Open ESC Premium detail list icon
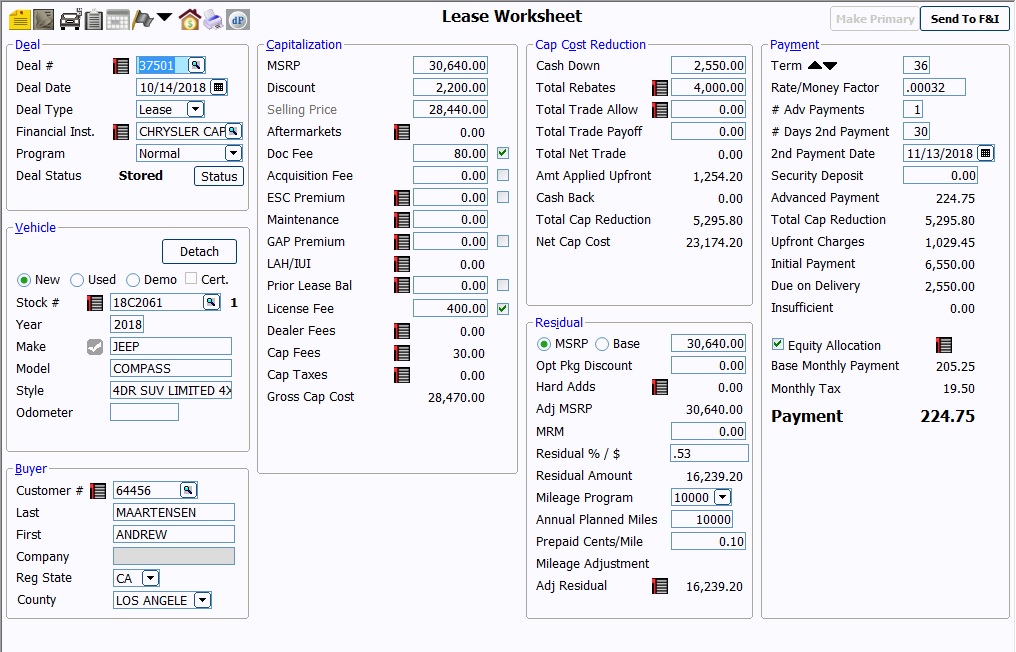The width and height of the screenshot is (1016, 652). (402, 198)
